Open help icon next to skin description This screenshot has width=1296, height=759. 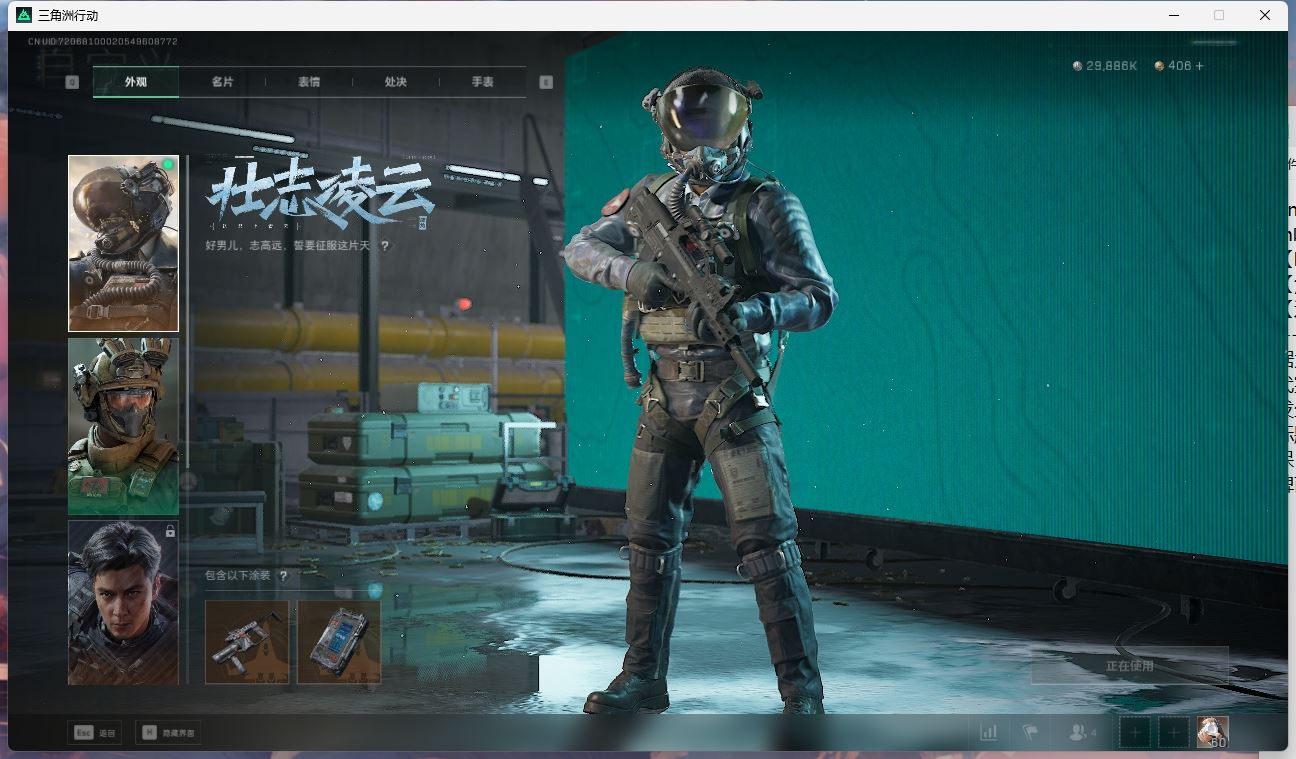point(385,246)
